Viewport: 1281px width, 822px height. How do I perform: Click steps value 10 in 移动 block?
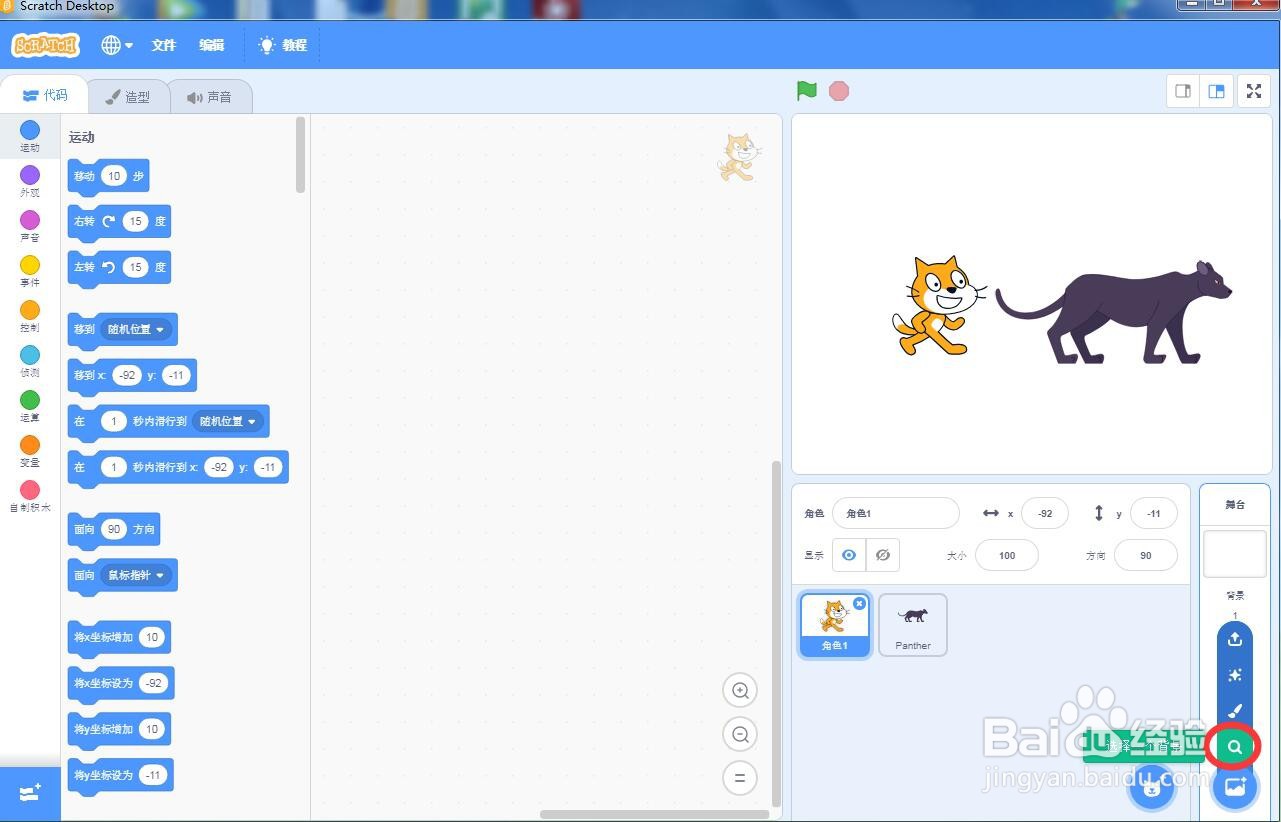pos(114,176)
